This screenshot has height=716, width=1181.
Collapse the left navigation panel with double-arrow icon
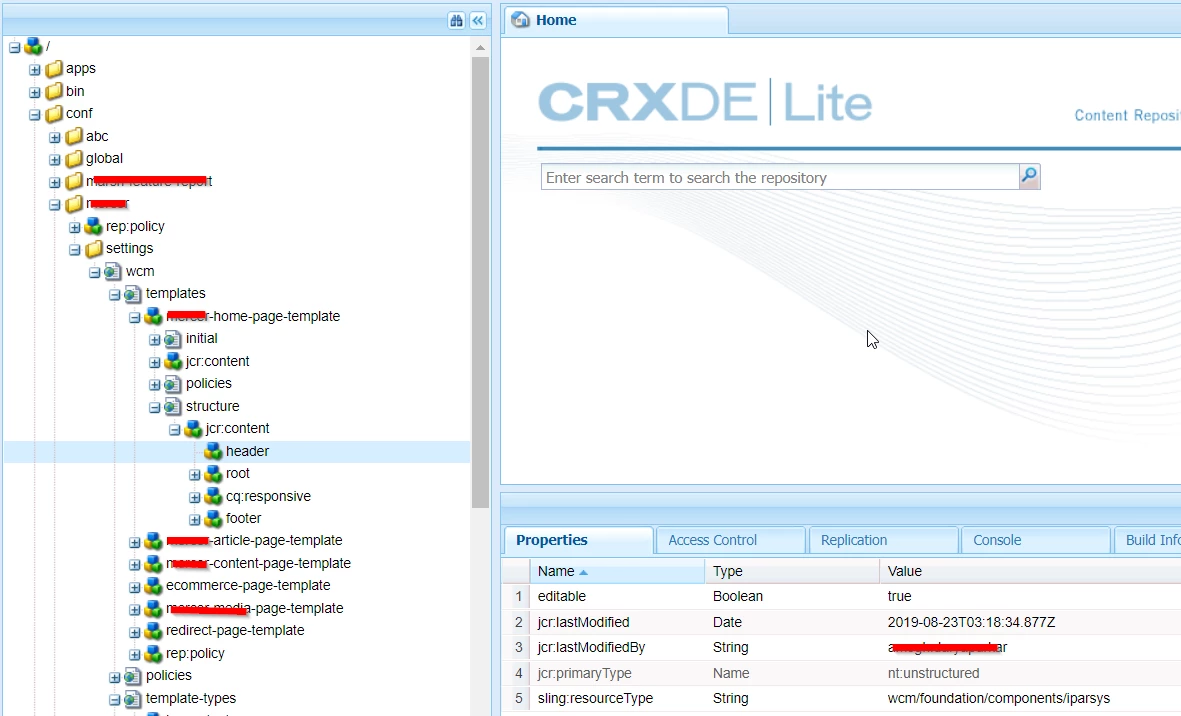[478, 20]
